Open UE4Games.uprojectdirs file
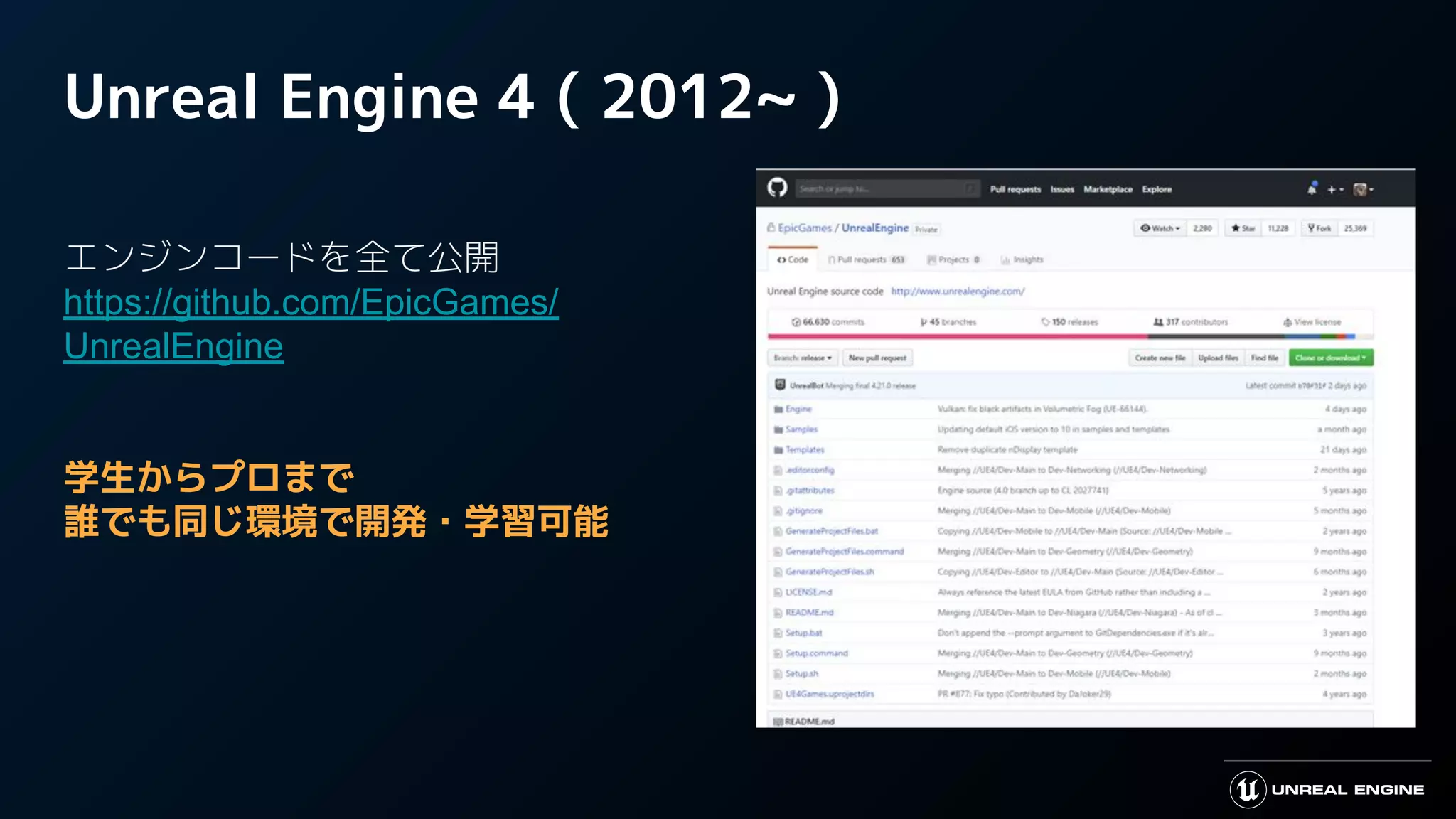 click(830, 694)
